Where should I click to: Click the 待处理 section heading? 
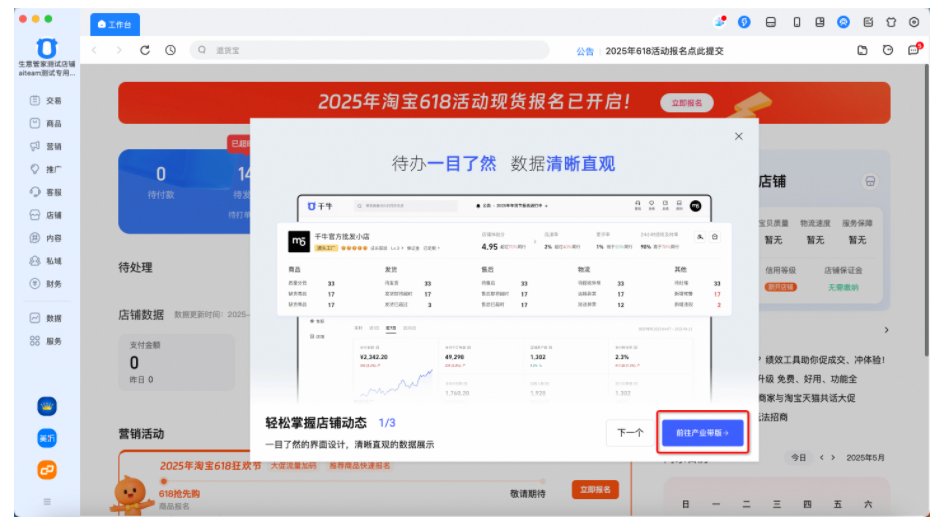tap(135, 267)
